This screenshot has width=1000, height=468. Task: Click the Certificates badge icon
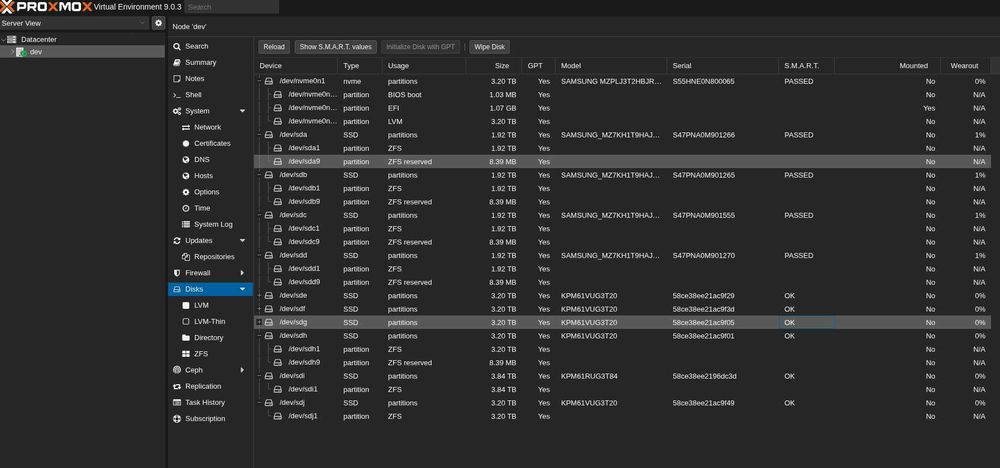click(186, 143)
